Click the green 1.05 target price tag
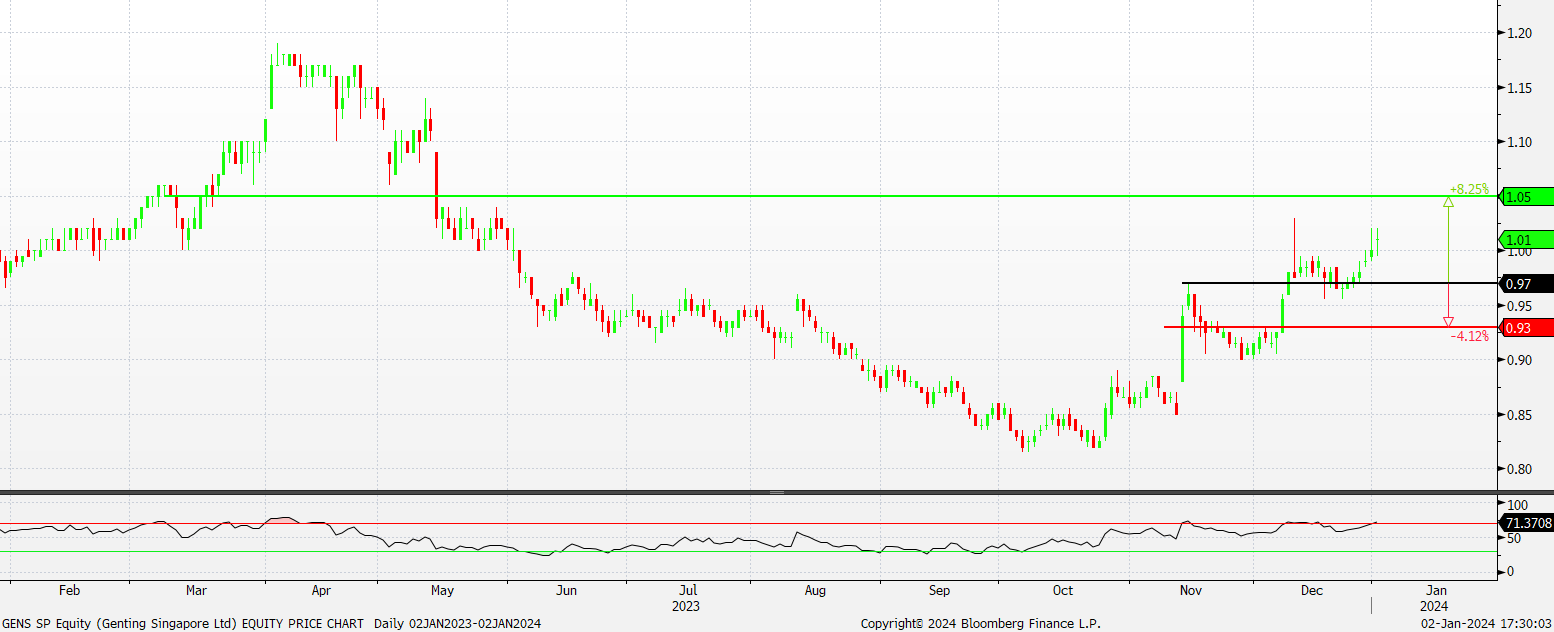The width and height of the screenshot is (1554, 632). [1526, 197]
